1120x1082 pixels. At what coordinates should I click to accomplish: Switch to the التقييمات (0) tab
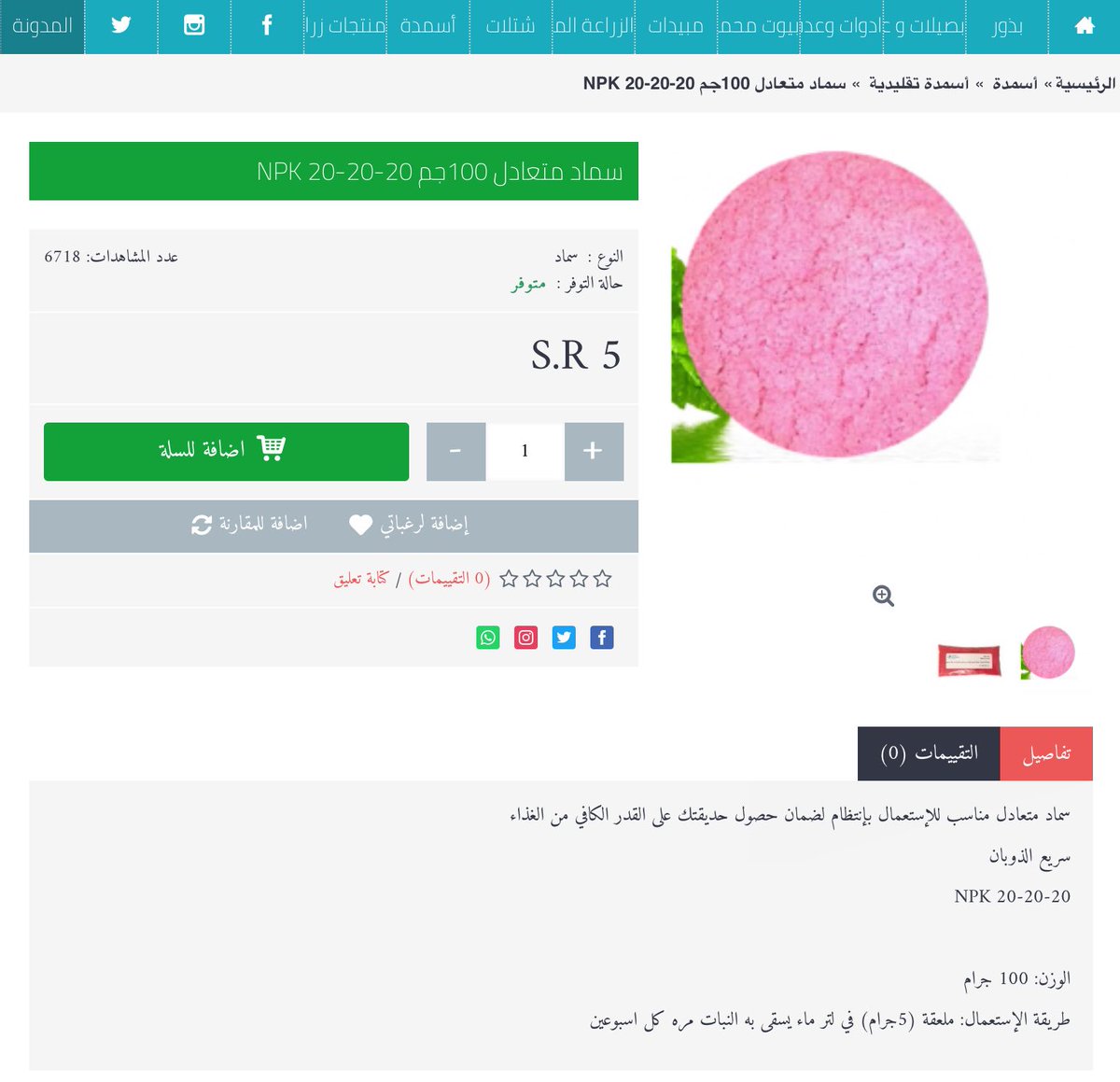pyautogui.click(x=929, y=753)
